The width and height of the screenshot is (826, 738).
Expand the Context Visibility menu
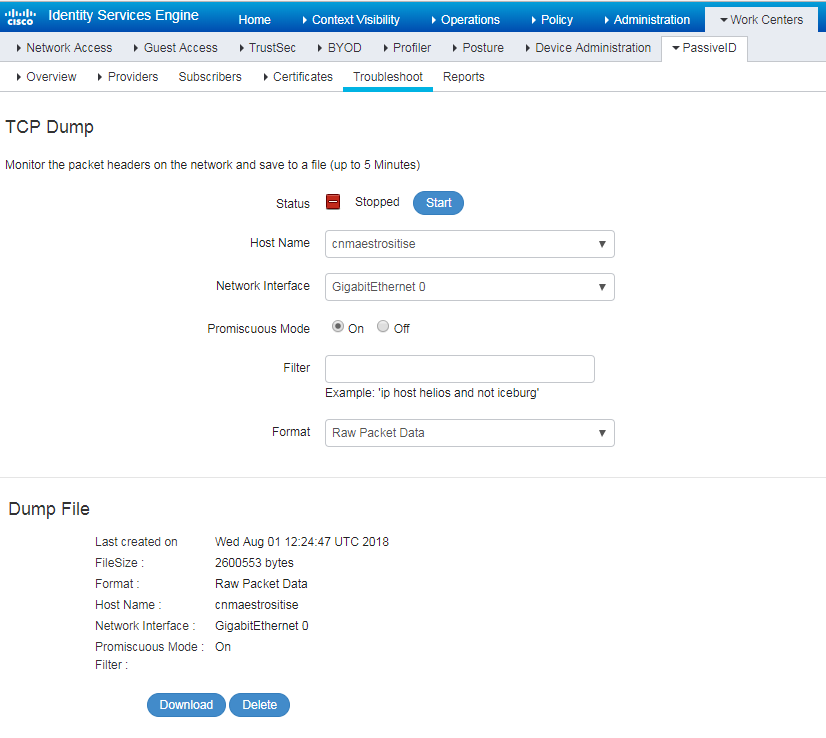pyautogui.click(x=351, y=20)
